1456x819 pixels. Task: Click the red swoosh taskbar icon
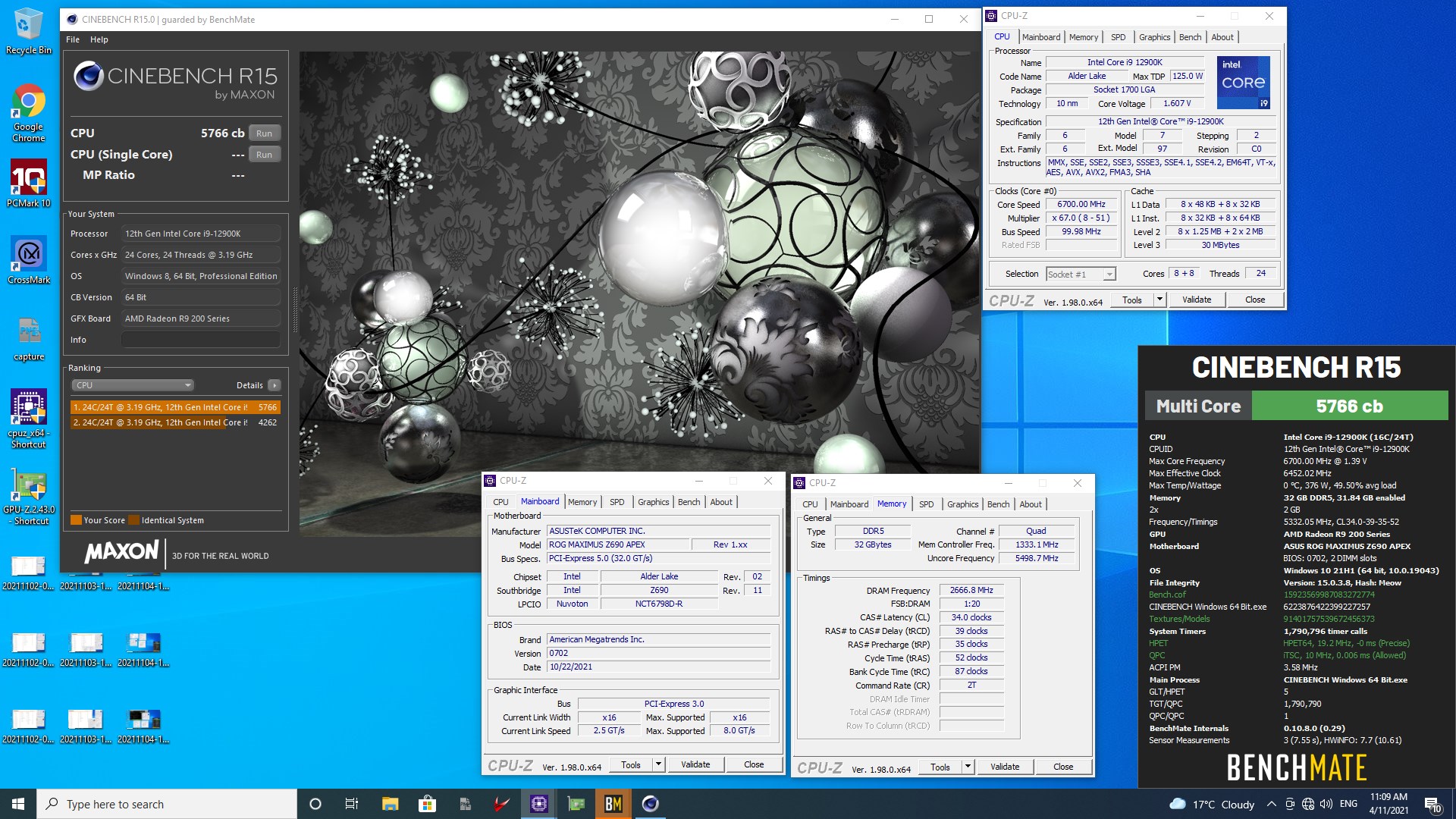pos(501,804)
